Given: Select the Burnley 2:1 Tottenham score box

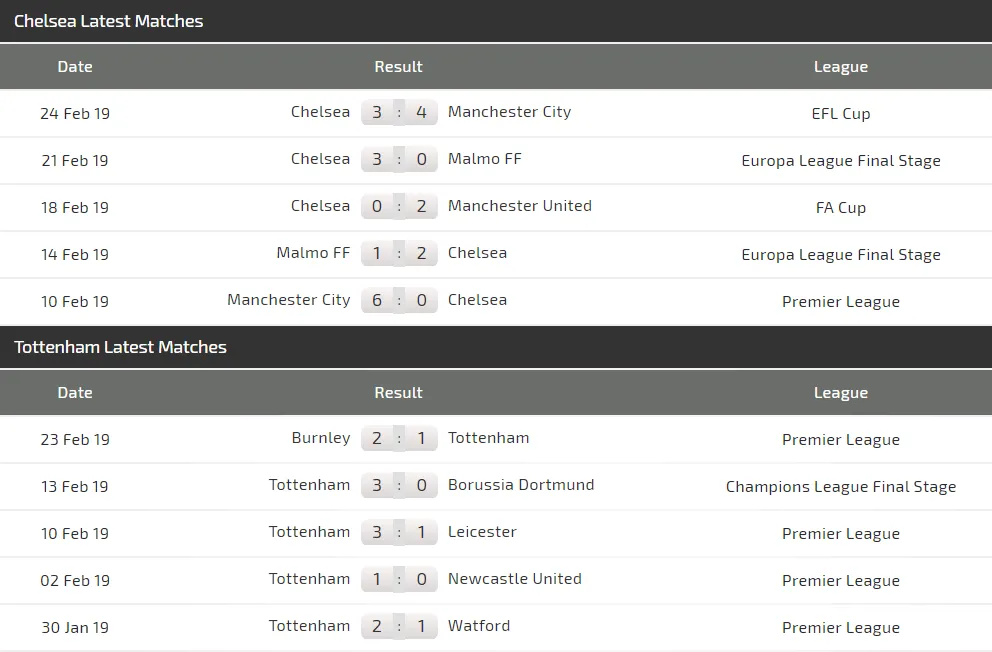Looking at the screenshot, I should point(399,438).
